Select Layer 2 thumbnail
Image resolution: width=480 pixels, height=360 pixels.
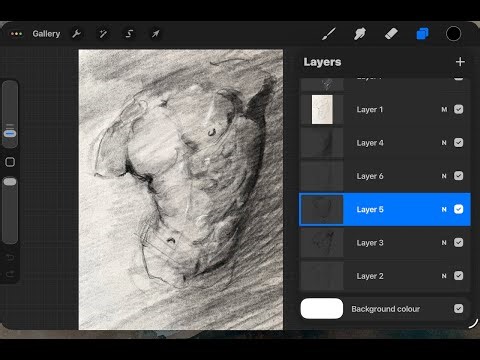click(322, 276)
